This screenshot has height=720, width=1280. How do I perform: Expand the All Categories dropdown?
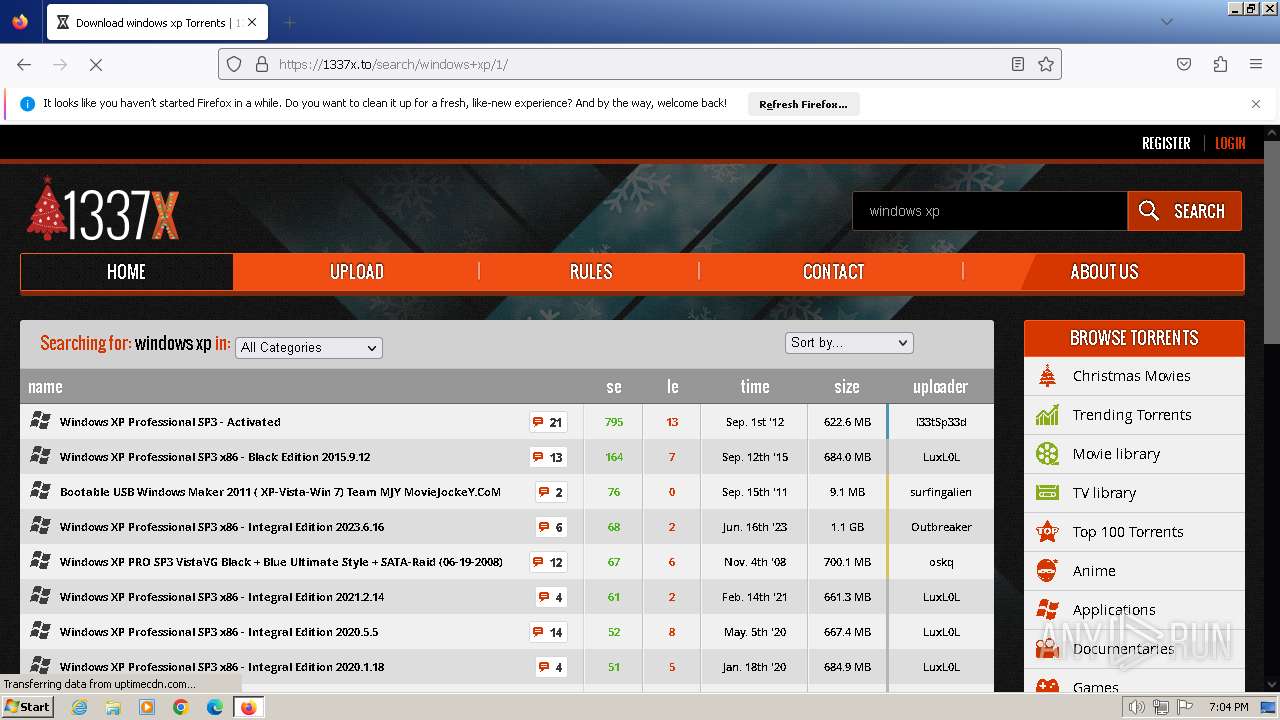pyautogui.click(x=309, y=348)
